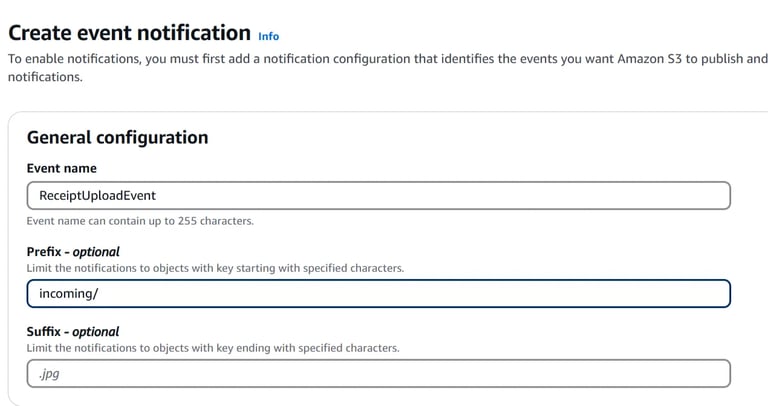
Task: Click the Event name input field
Action: pyautogui.click(x=378, y=195)
